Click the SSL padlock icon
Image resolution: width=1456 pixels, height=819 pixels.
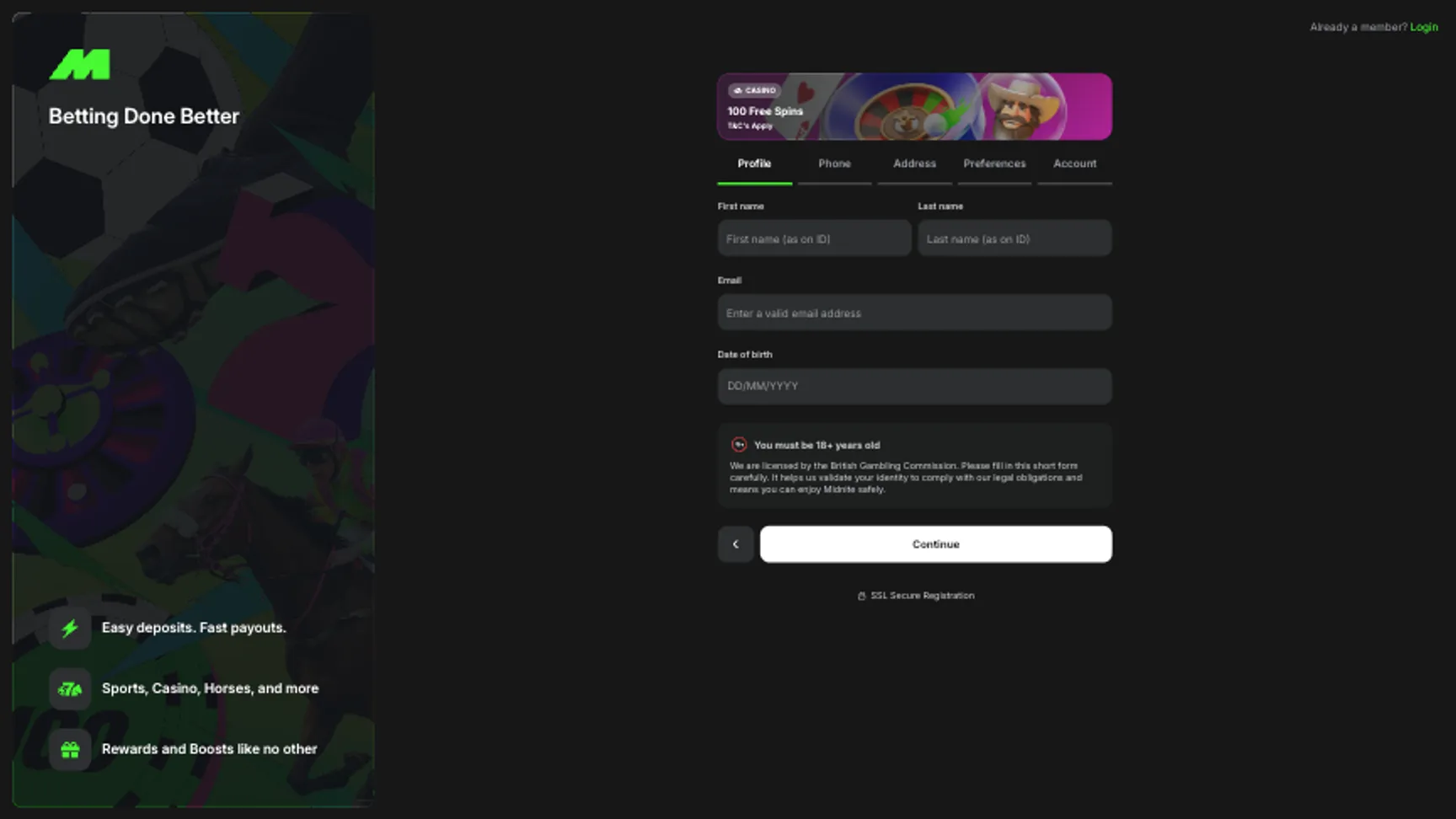(x=861, y=595)
